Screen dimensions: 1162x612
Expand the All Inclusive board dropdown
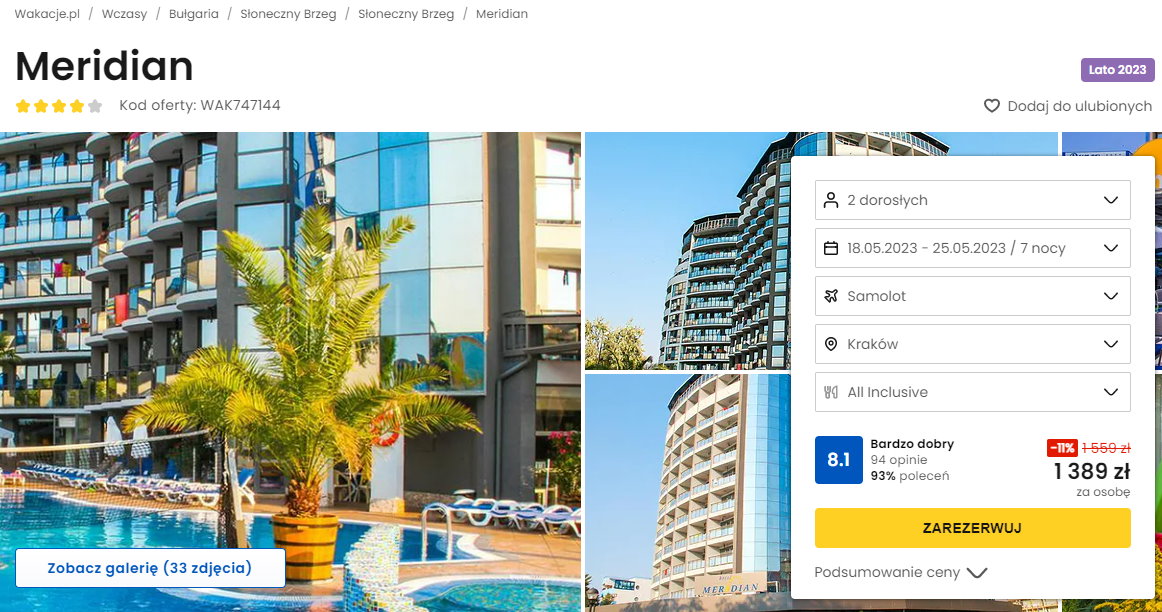pos(972,392)
